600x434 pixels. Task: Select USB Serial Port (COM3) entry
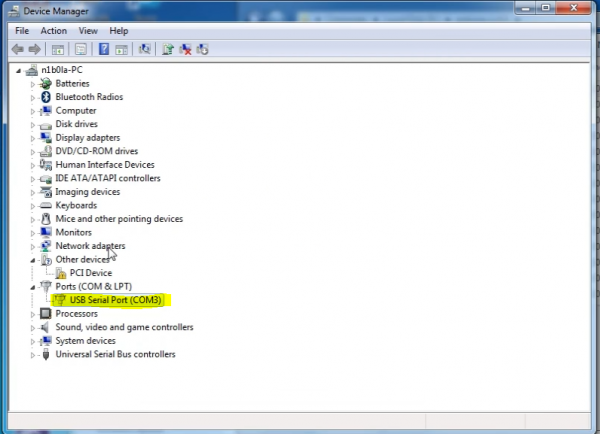[116, 300]
